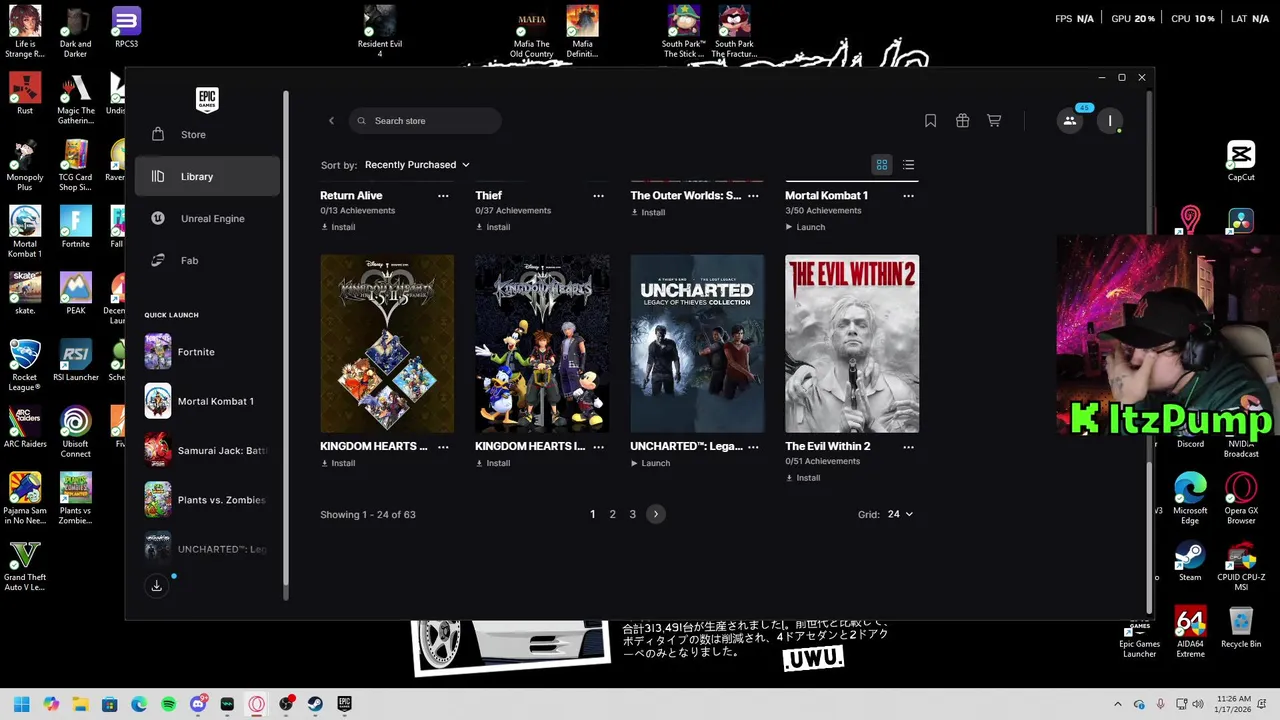The image size is (1280, 720).
Task: Go to library page 2
Action: pos(613,514)
